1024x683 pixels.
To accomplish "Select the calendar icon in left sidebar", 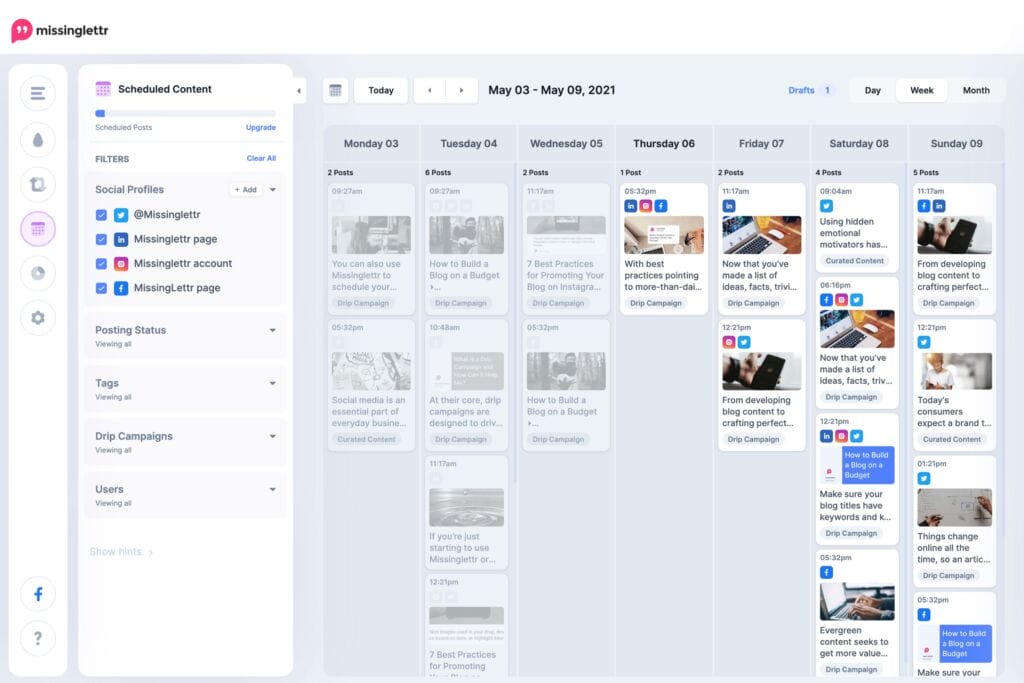I will [38, 229].
